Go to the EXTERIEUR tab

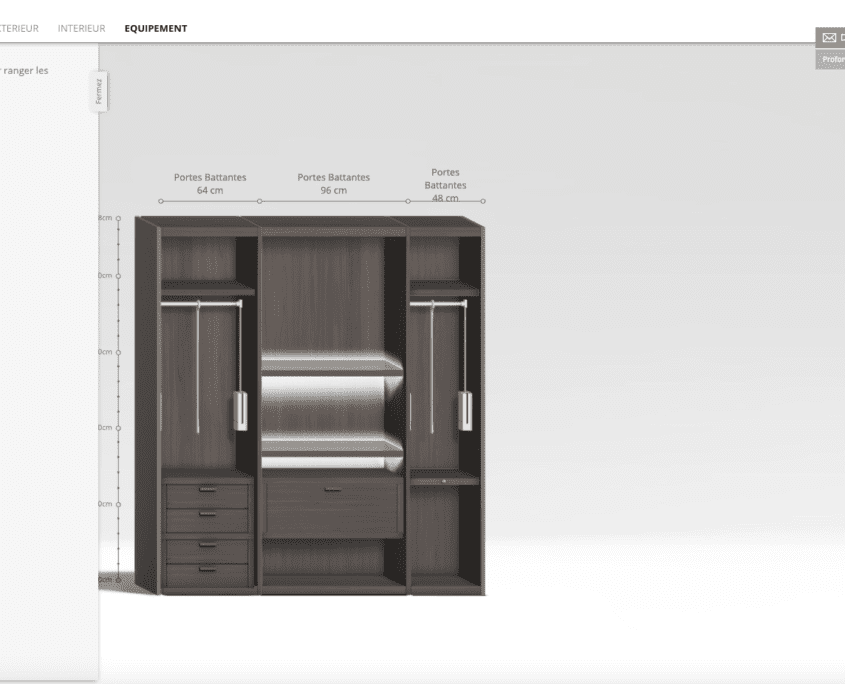(19, 28)
